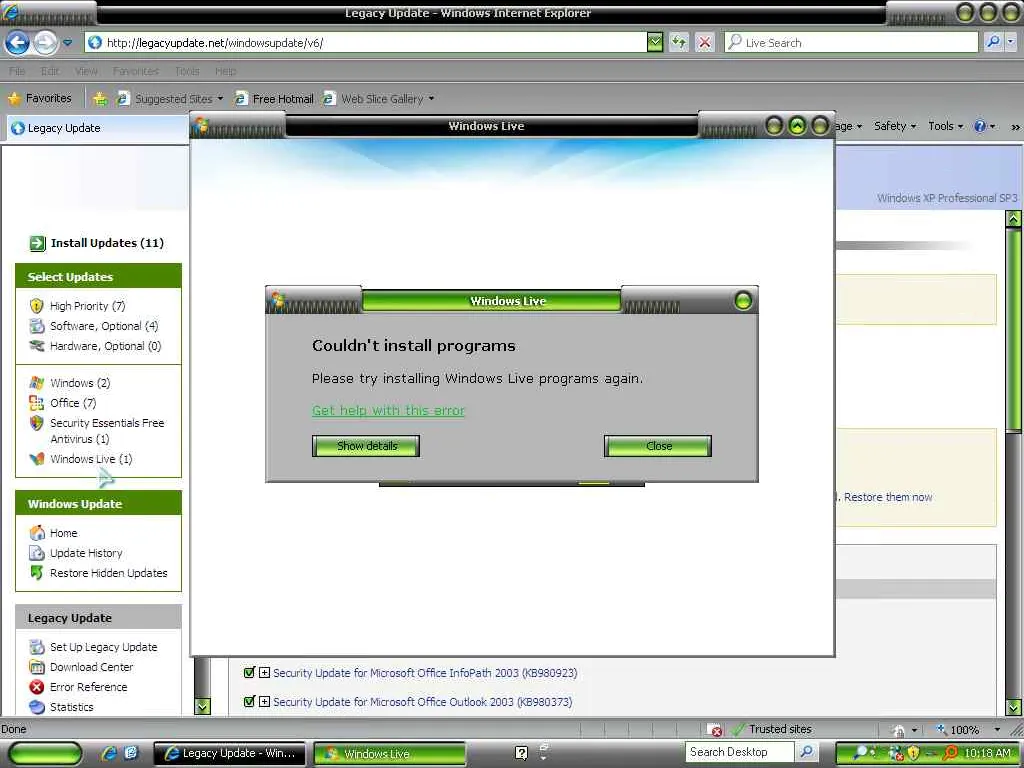Expand InfoPath 2003 KB980923 details
Image resolution: width=1024 pixels, height=768 pixels.
click(x=264, y=673)
